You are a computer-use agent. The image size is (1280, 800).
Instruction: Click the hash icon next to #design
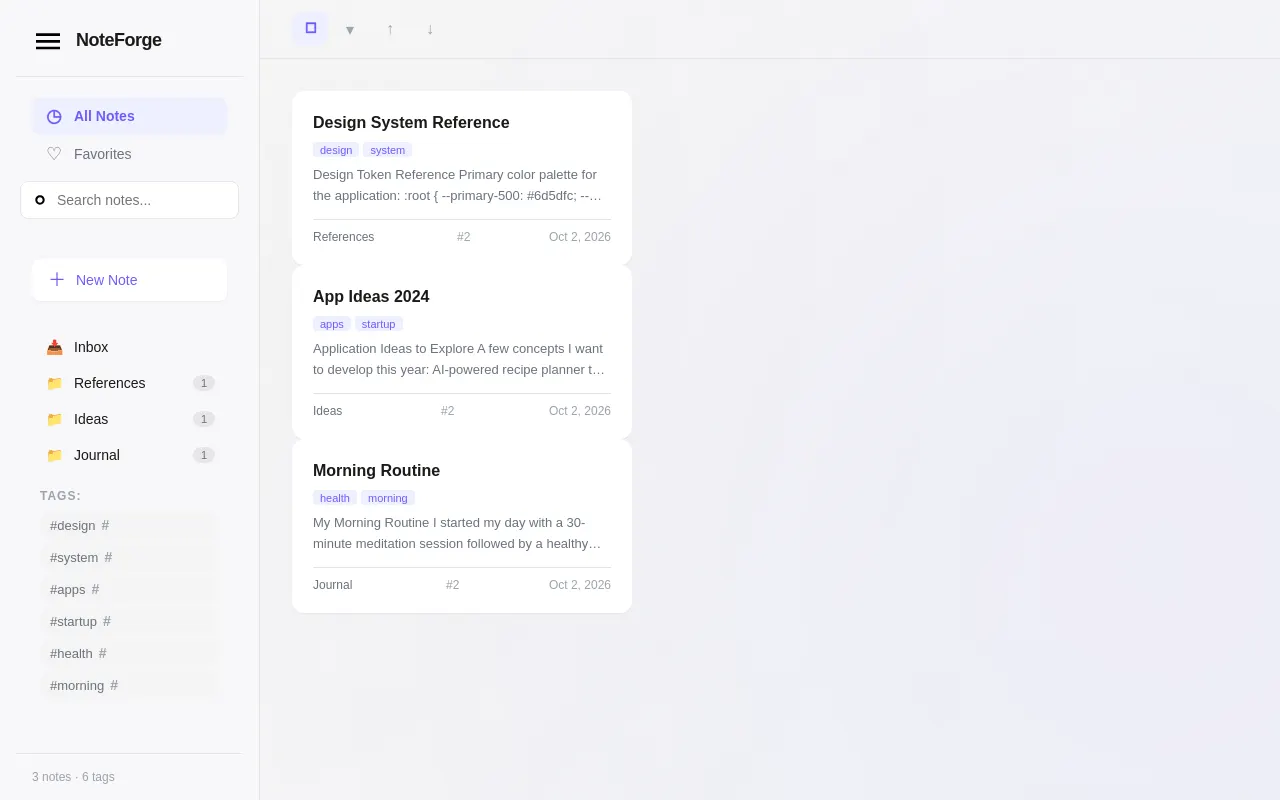pos(105,525)
